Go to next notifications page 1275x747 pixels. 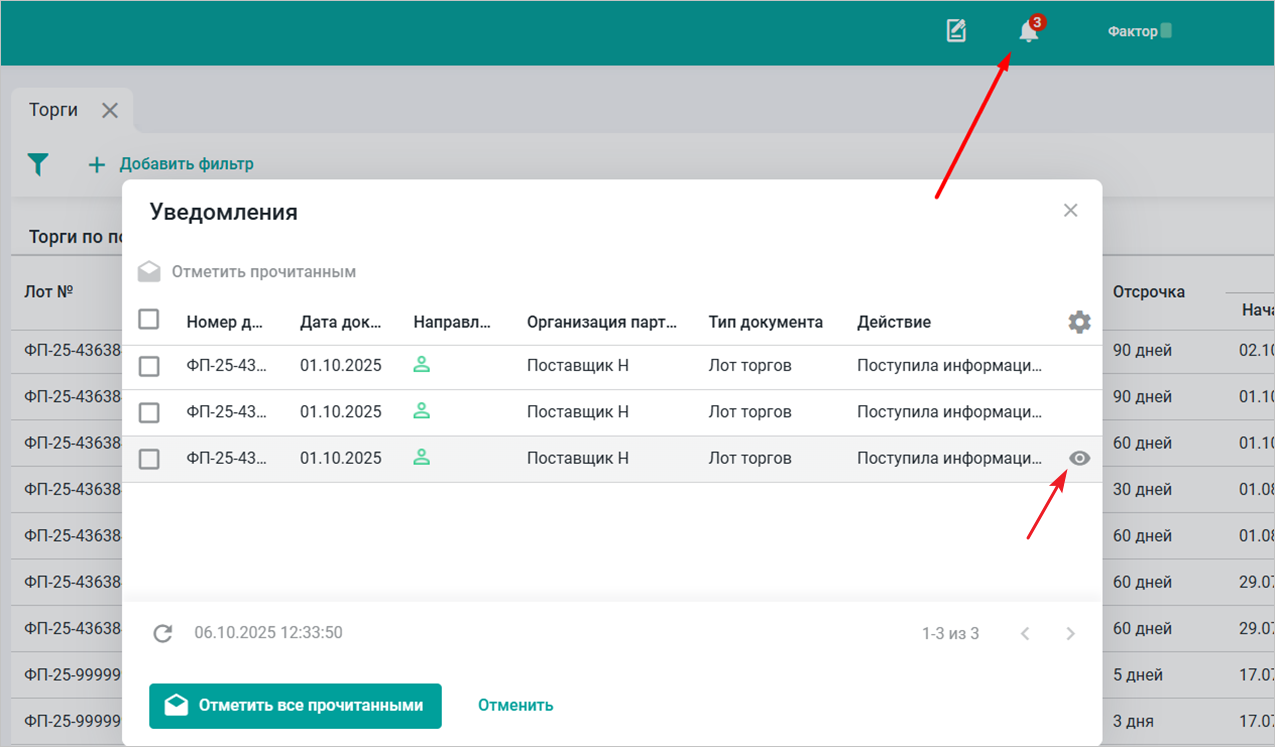(1070, 634)
